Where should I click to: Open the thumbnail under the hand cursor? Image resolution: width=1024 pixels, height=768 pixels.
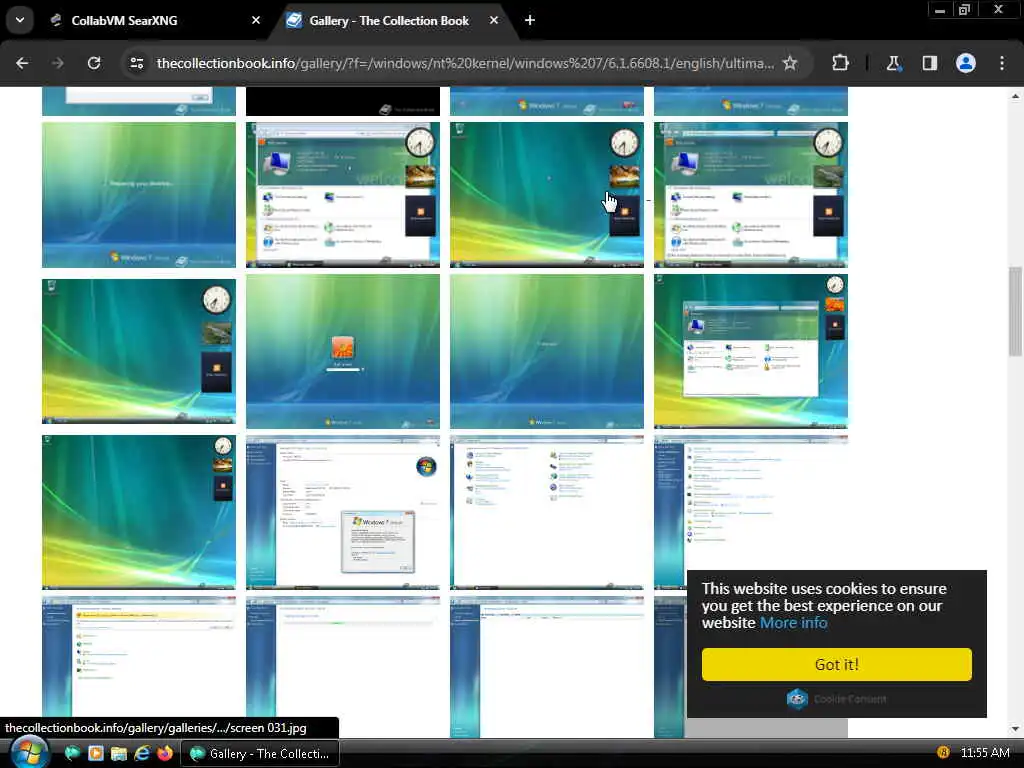click(x=547, y=195)
